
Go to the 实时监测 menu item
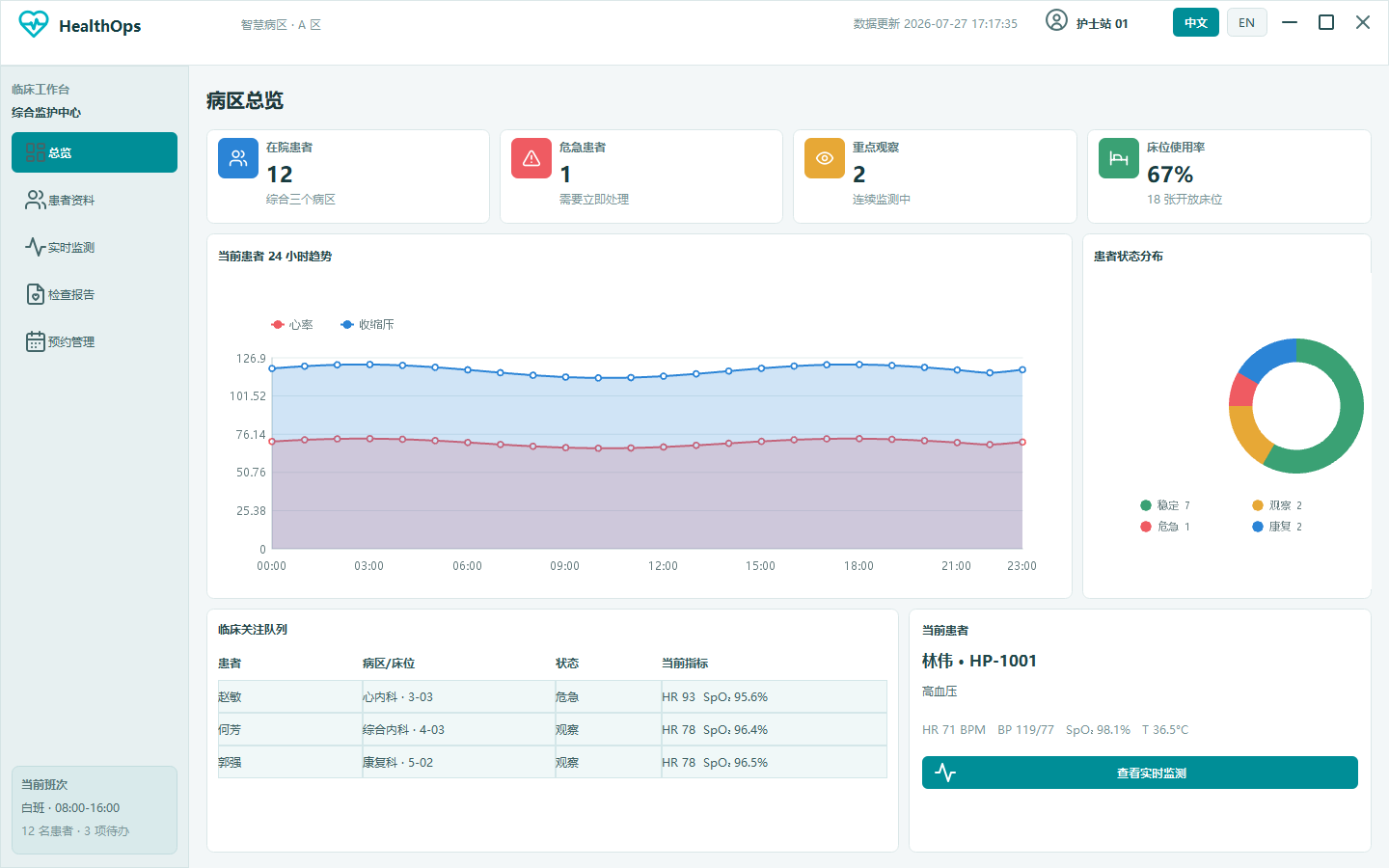coord(95,247)
